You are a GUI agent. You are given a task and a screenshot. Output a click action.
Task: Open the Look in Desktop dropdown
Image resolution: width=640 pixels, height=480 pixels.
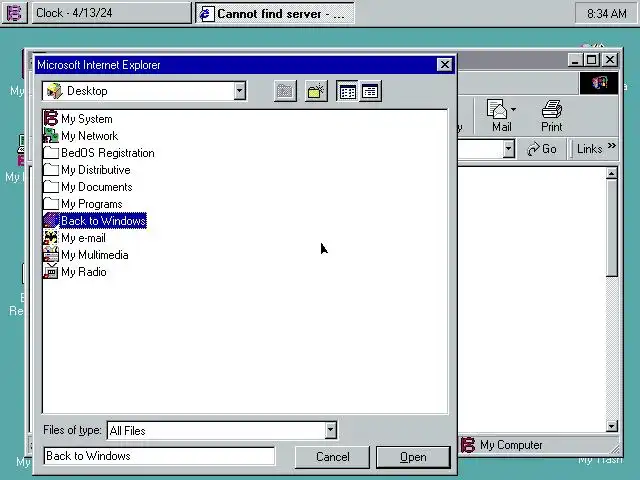[x=240, y=91]
